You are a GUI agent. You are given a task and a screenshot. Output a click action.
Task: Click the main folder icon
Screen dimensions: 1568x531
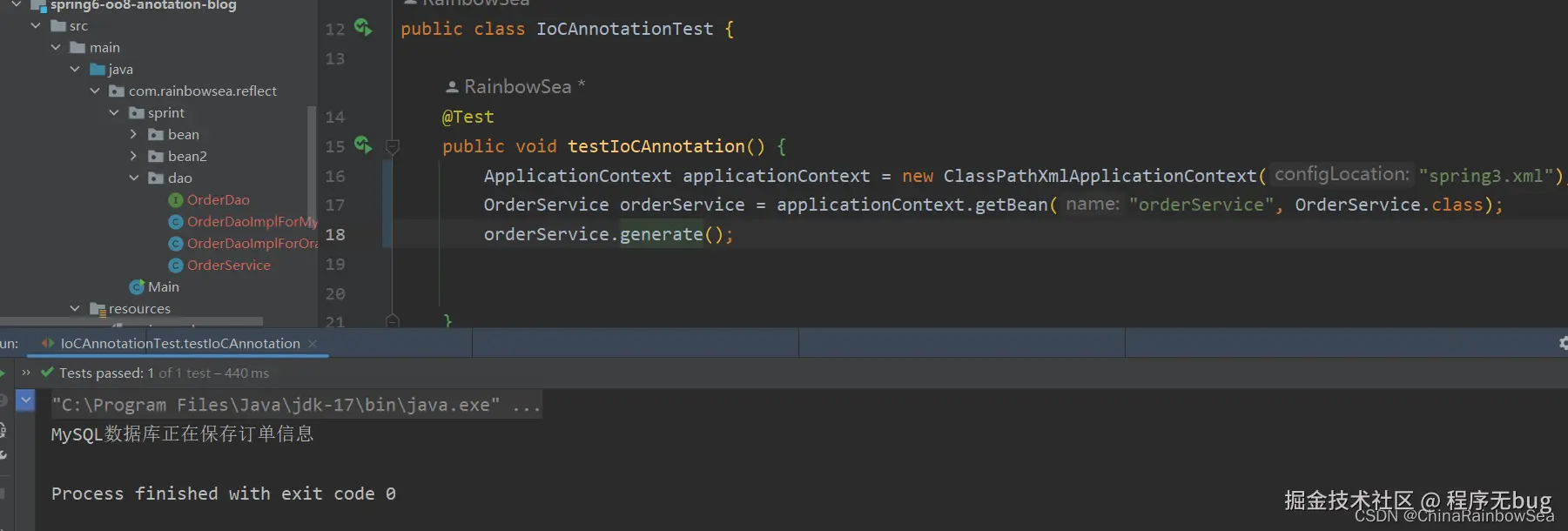[x=77, y=48]
